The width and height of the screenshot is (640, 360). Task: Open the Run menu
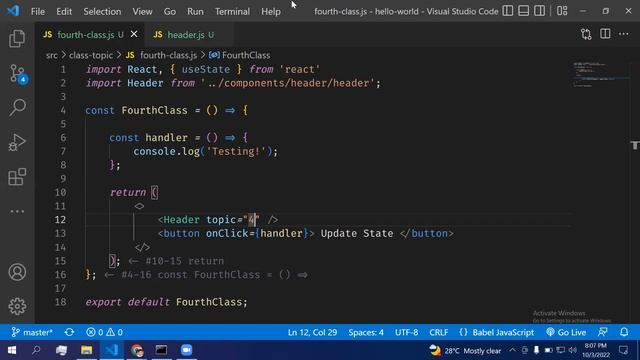coord(195,11)
